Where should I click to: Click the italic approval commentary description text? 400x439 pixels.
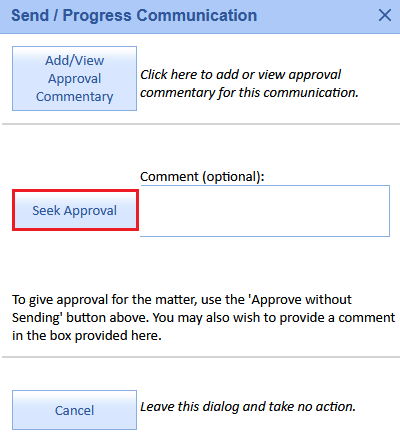[x=249, y=84]
